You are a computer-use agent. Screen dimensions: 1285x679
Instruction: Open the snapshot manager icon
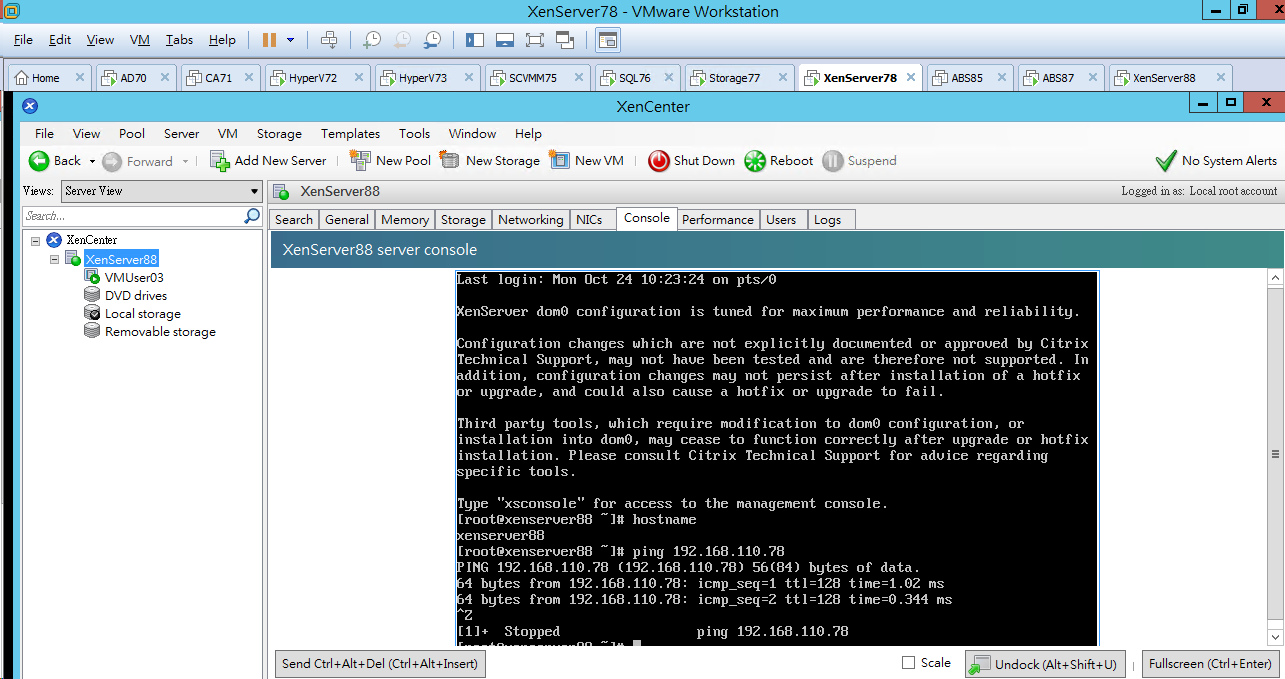[432, 40]
